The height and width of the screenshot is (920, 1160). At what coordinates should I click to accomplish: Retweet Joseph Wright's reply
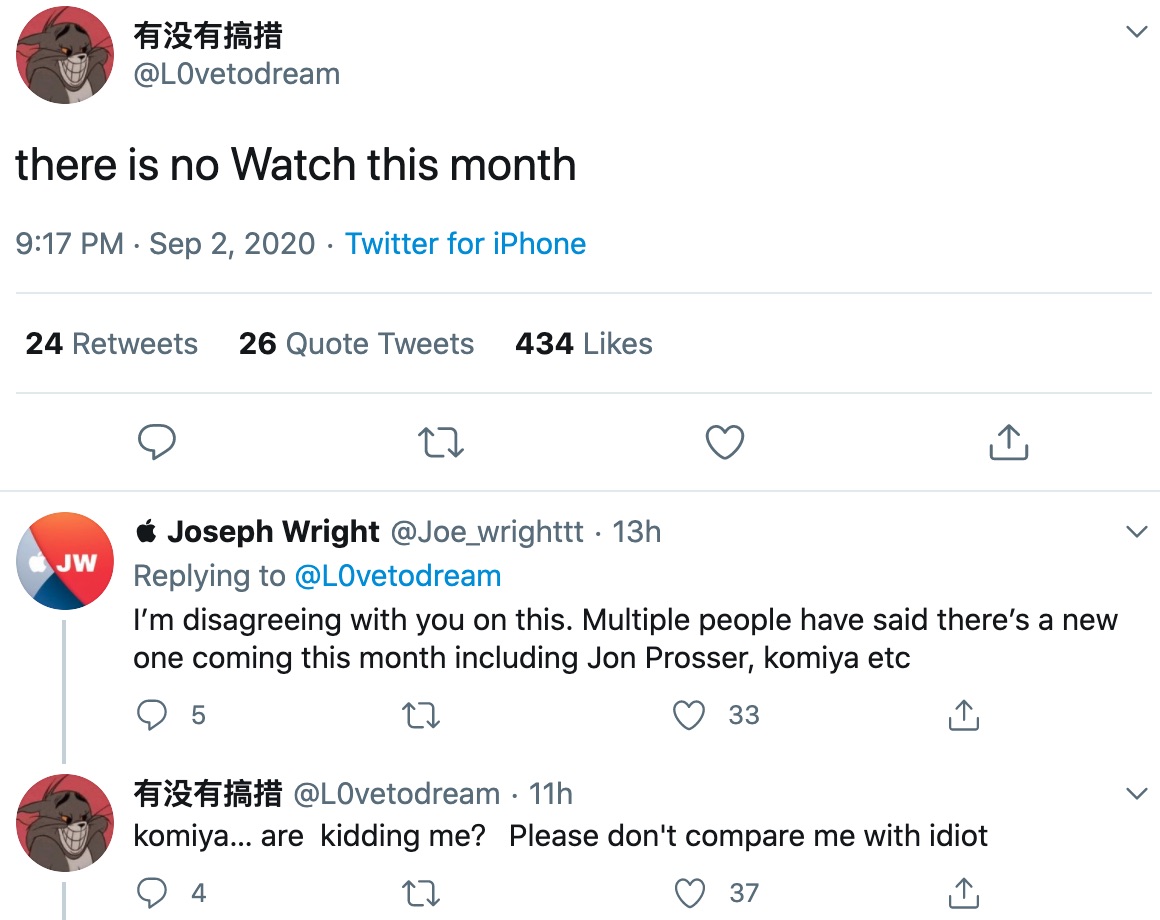[420, 715]
